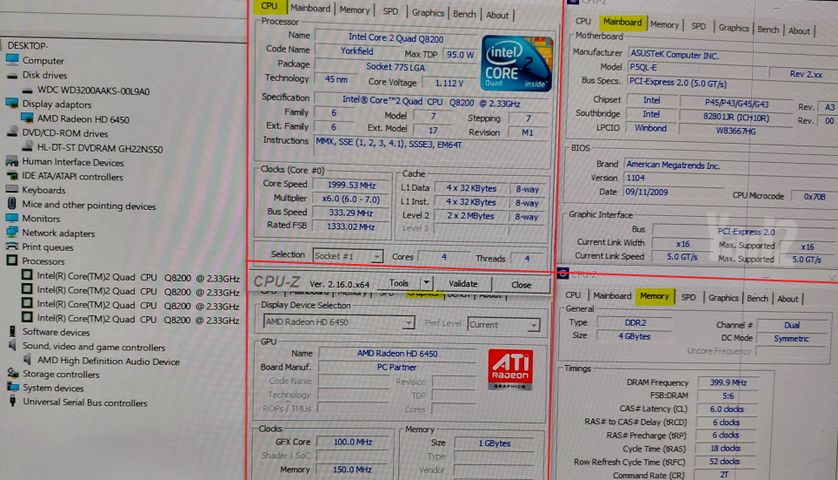Click the Bus Speed value 333.29 MHz
This screenshot has height=480, width=838.
click(x=351, y=213)
